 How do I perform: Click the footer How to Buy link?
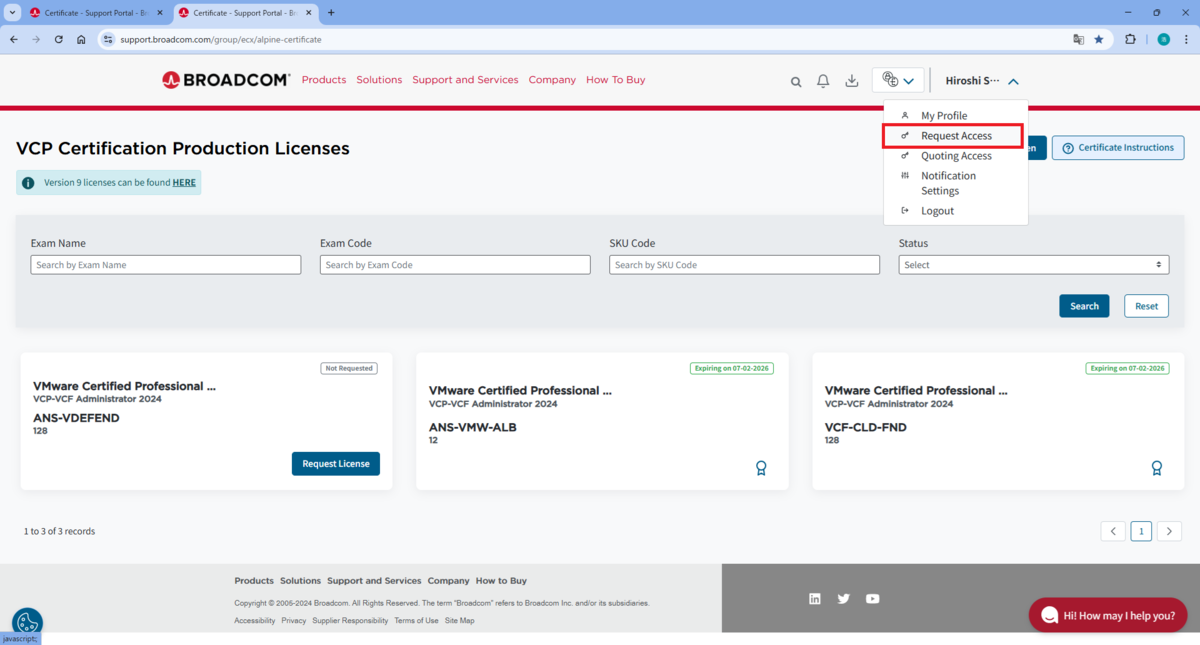[x=501, y=581]
